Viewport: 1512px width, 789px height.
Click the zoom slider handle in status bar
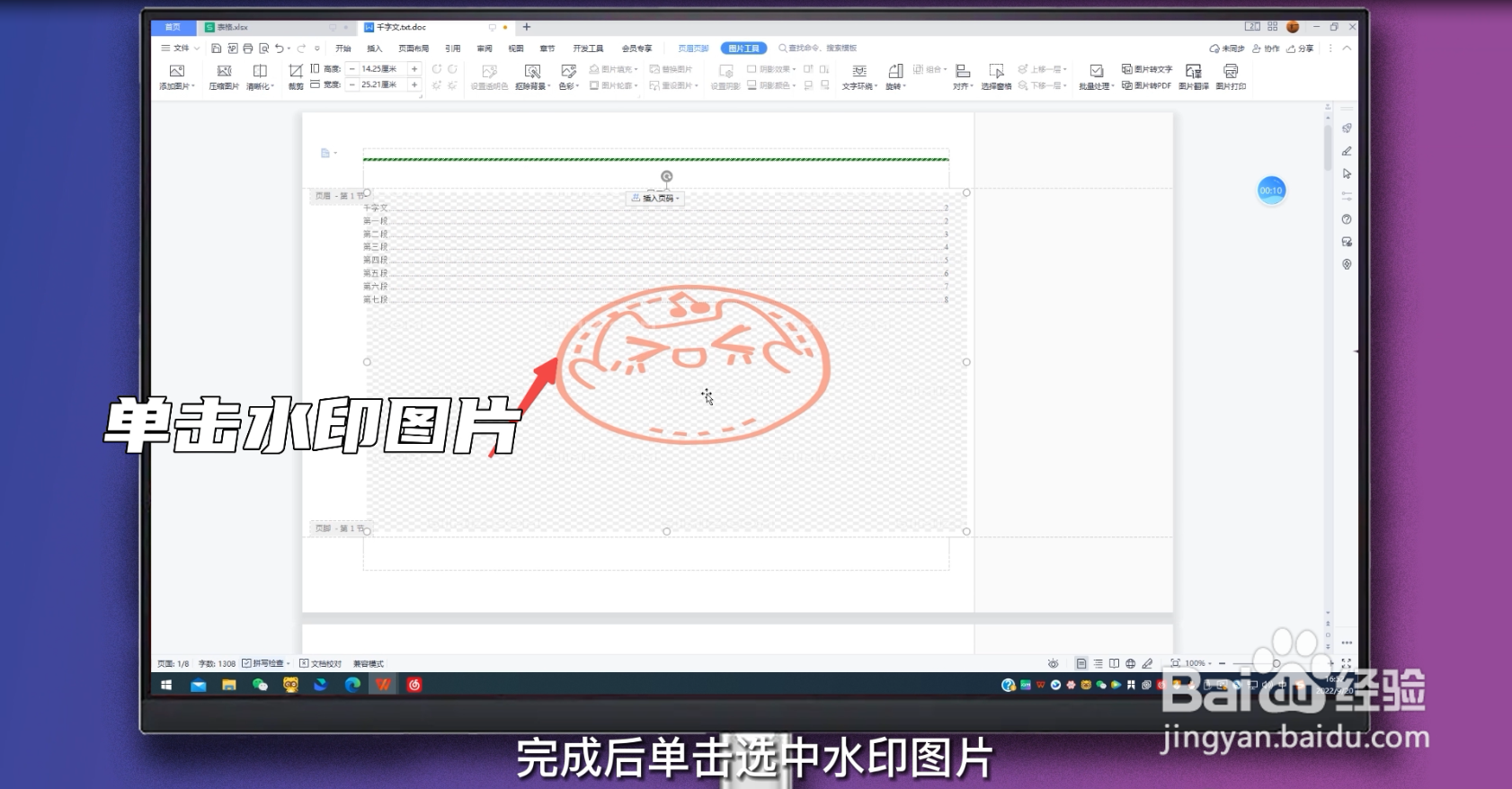pos(1276,663)
